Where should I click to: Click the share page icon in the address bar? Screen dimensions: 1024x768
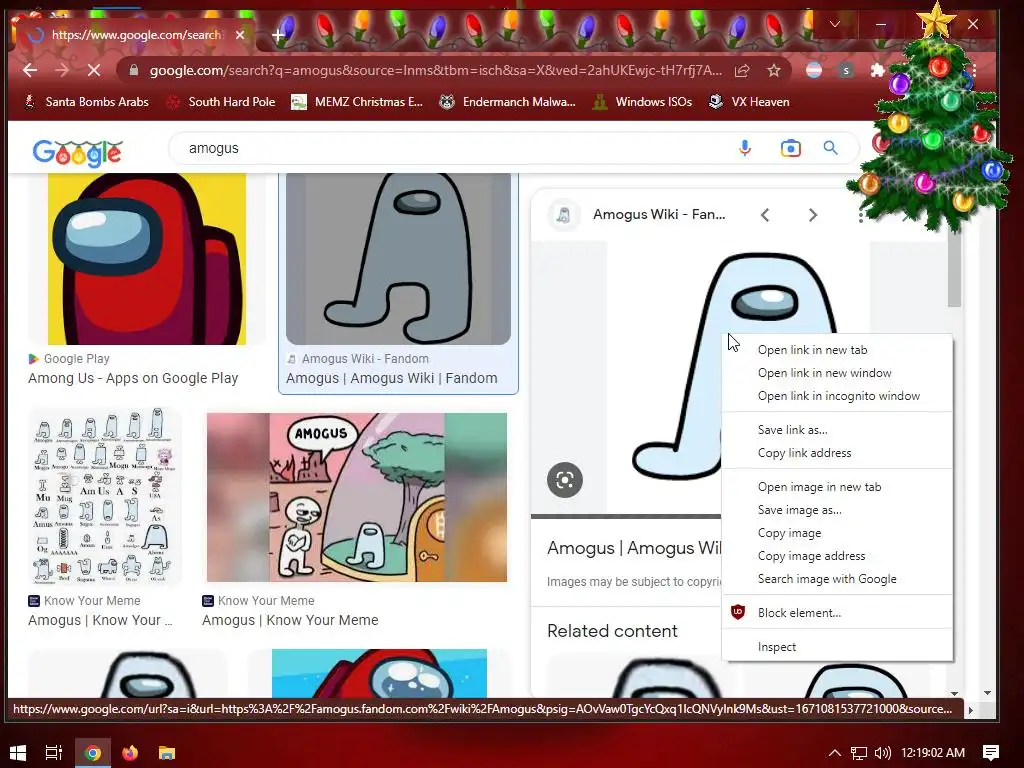point(742,71)
